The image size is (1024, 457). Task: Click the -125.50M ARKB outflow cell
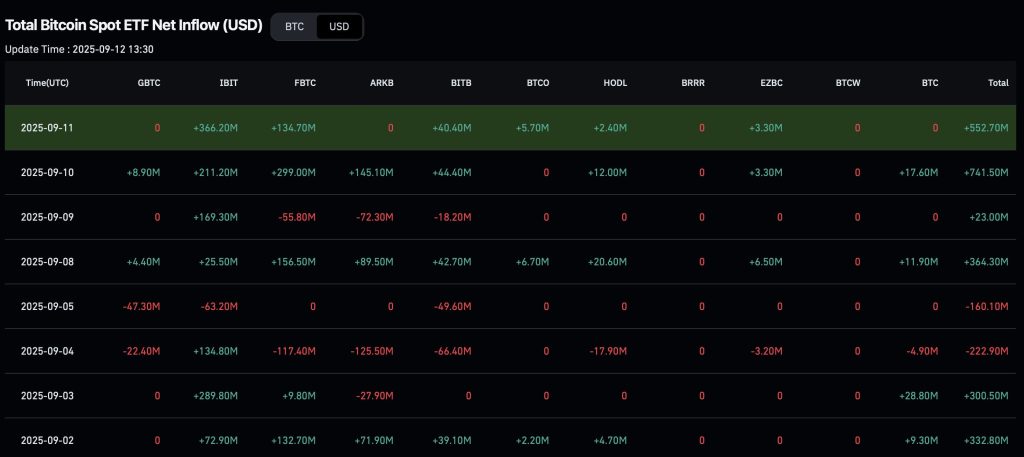click(x=371, y=352)
